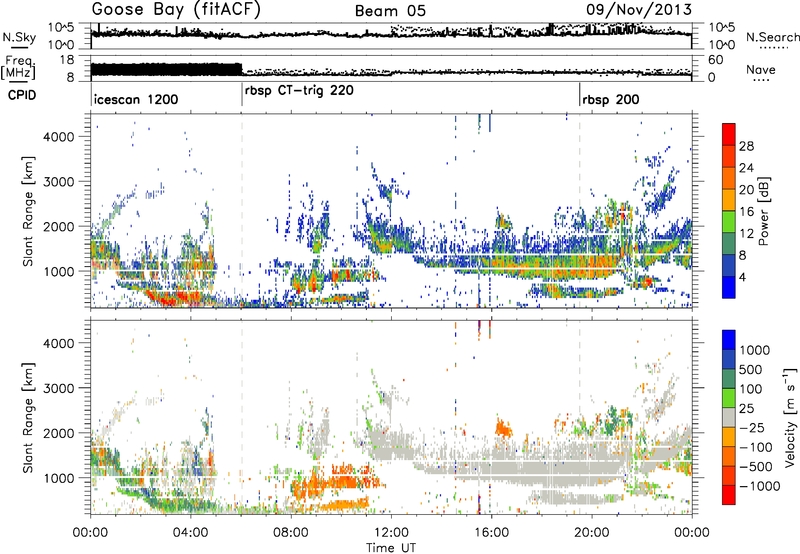Click the "Power [dB]" colorbar label
800x554 pixels.
763,211
